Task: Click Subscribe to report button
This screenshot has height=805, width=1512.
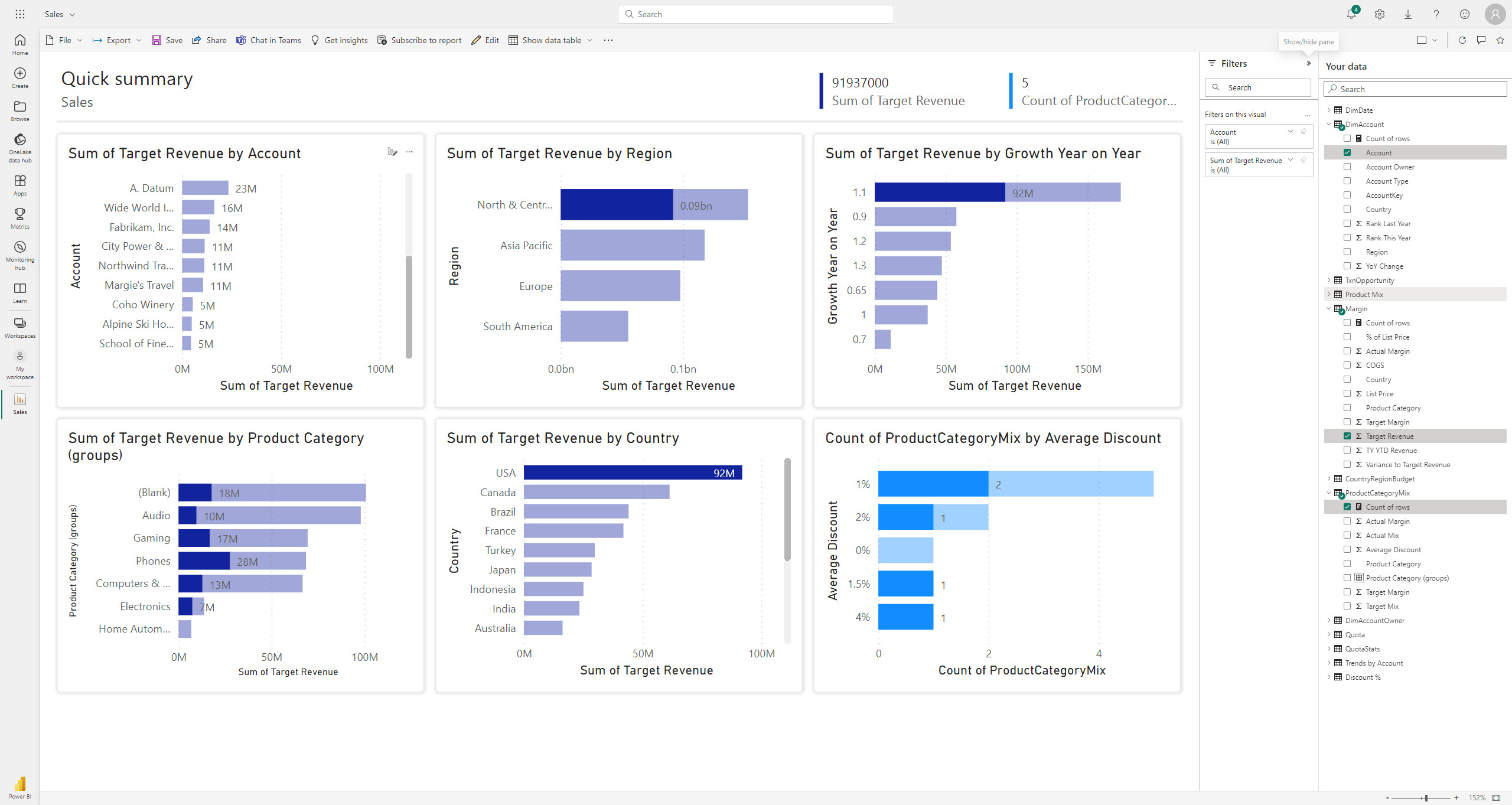Action: tap(420, 40)
